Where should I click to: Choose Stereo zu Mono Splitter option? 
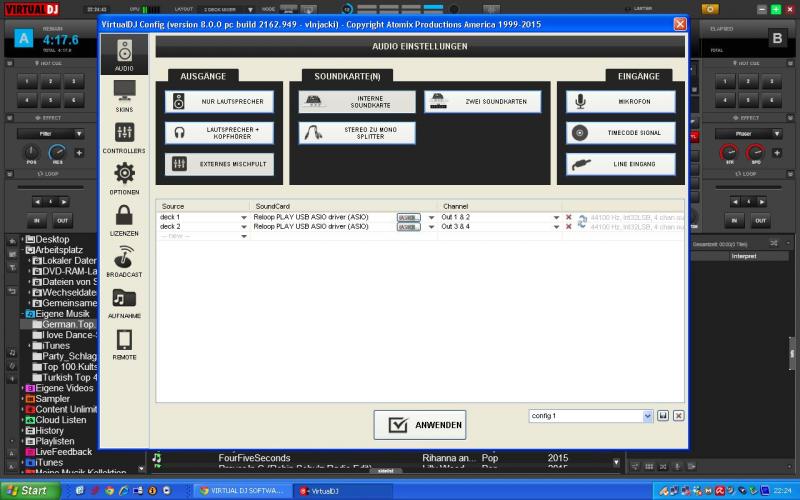357,133
